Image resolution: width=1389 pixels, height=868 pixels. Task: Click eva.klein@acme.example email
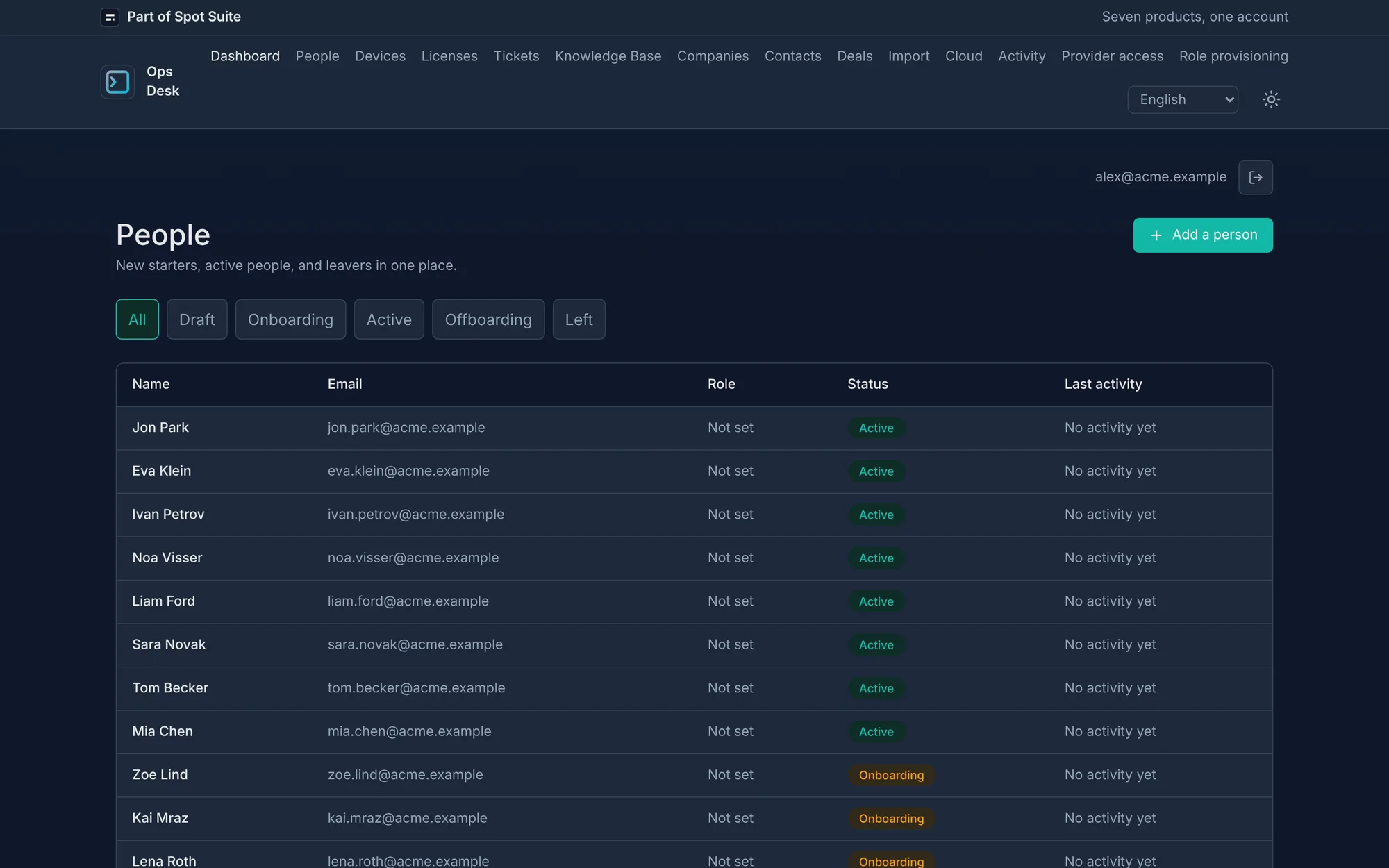(408, 471)
